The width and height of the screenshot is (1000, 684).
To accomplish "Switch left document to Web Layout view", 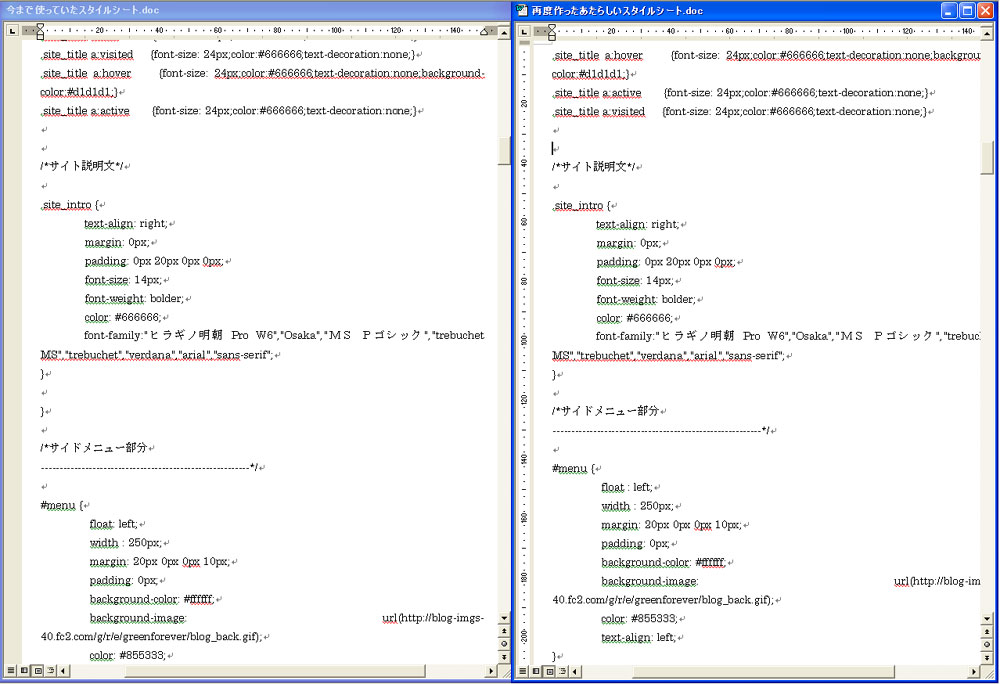I will pos(24,670).
